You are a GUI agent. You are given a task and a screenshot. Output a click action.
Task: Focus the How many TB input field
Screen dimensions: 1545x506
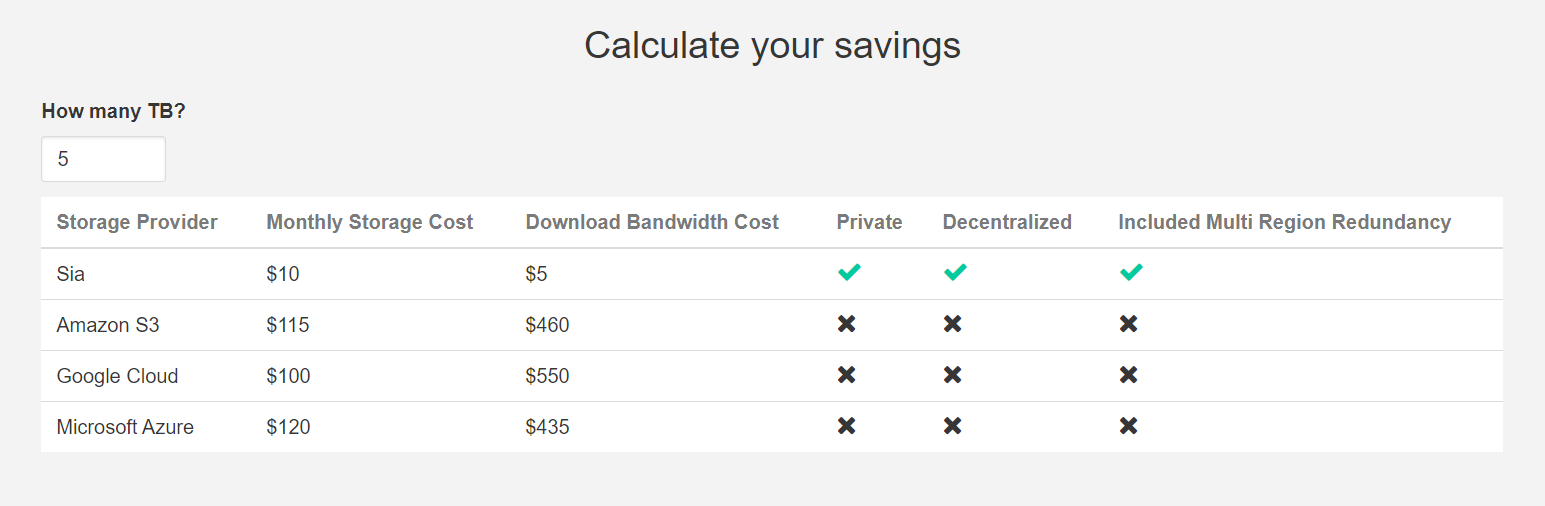pos(103,159)
